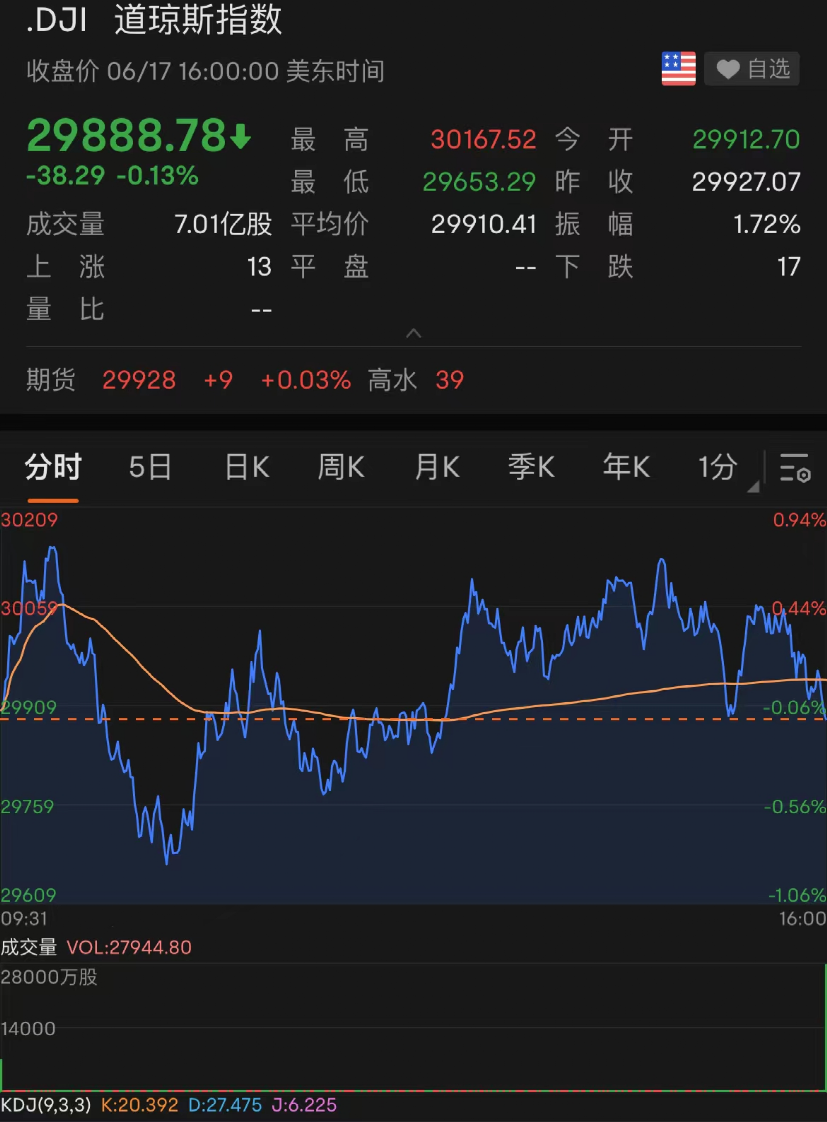827x1122 pixels.
Task: Select the 年K chart tab
Action: [626, 468]
